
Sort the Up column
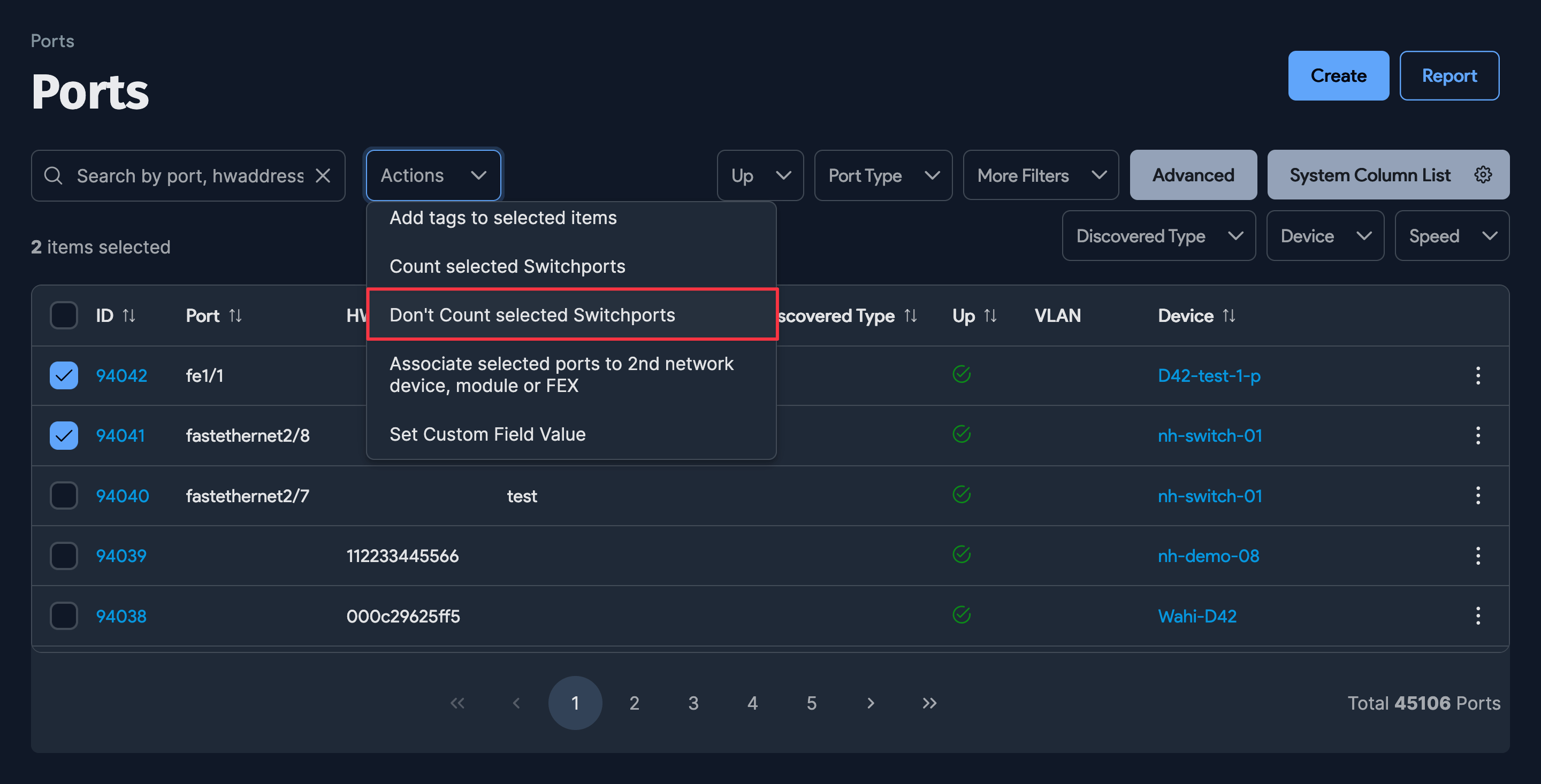990,315
